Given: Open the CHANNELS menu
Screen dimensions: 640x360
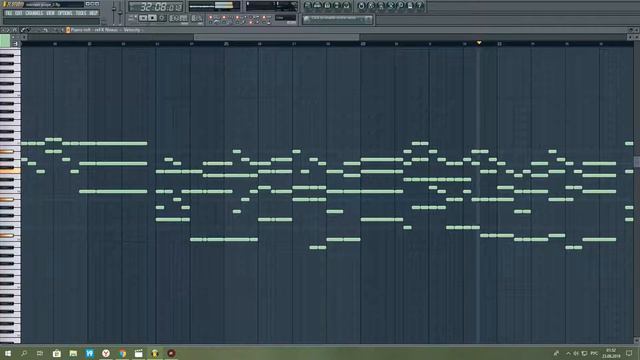Looking at the screenshot, I should (x=34, y=13).
